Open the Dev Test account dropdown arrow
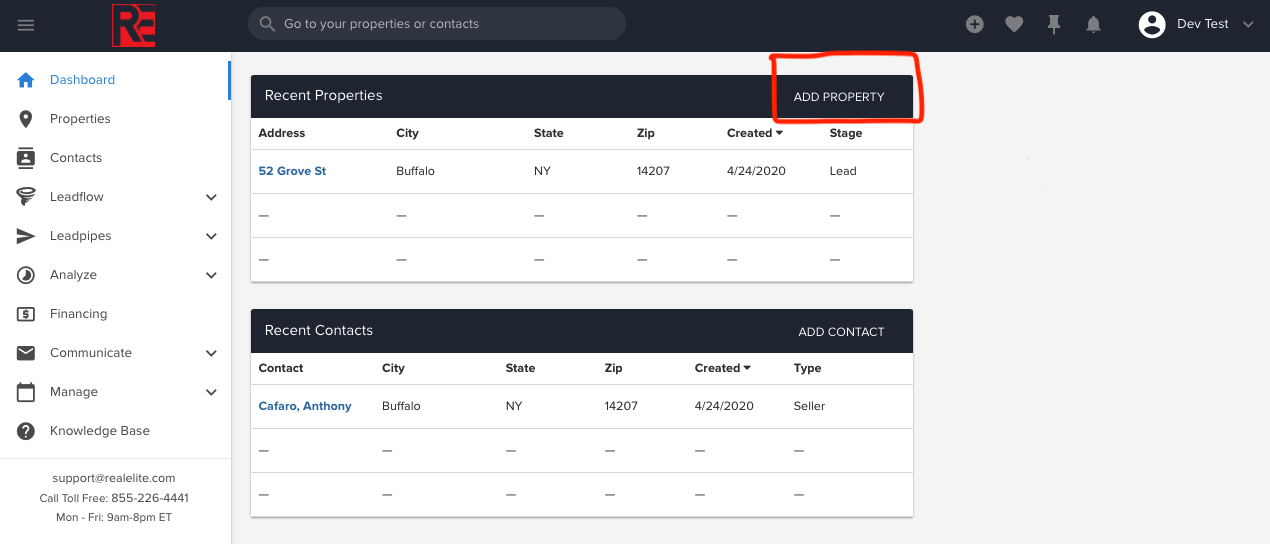Image resolution: width=1270 pixels, height=544 pixels. click(1247, 25)
